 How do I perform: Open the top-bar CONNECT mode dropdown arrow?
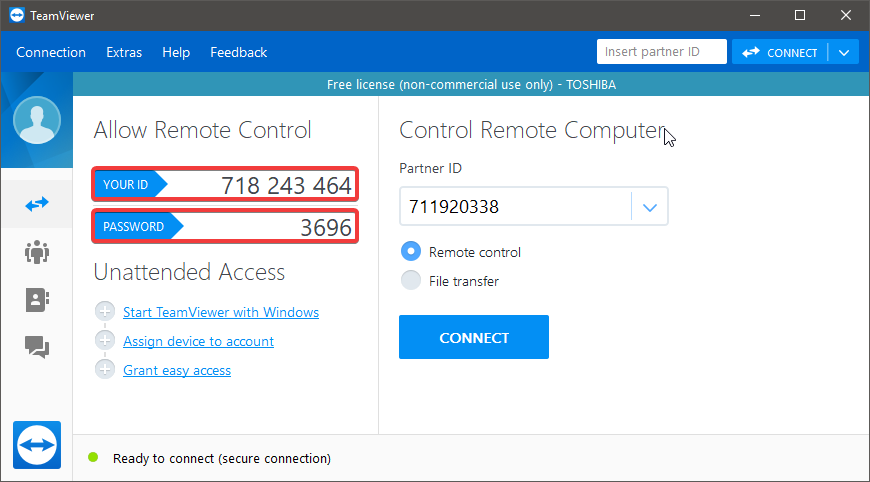[x=844, y=53]
